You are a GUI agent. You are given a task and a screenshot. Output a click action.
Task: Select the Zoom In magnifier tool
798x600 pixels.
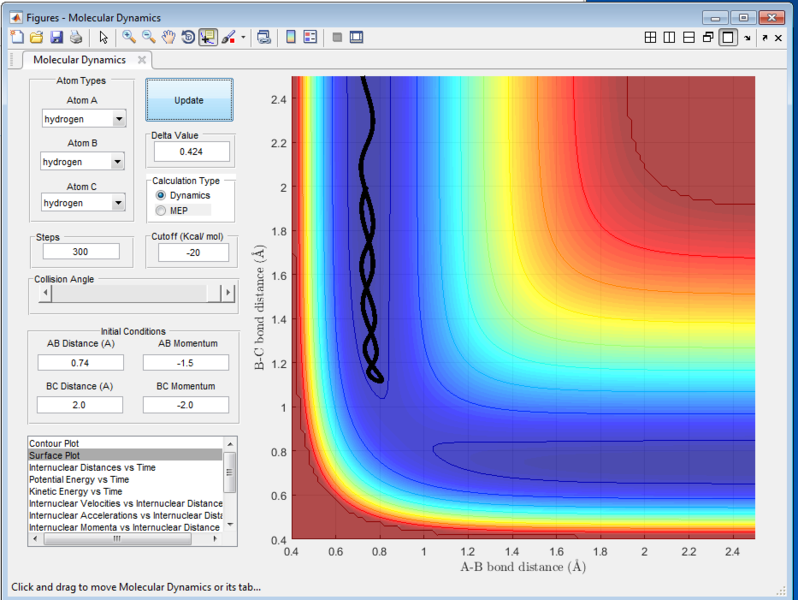click(129, 37)
